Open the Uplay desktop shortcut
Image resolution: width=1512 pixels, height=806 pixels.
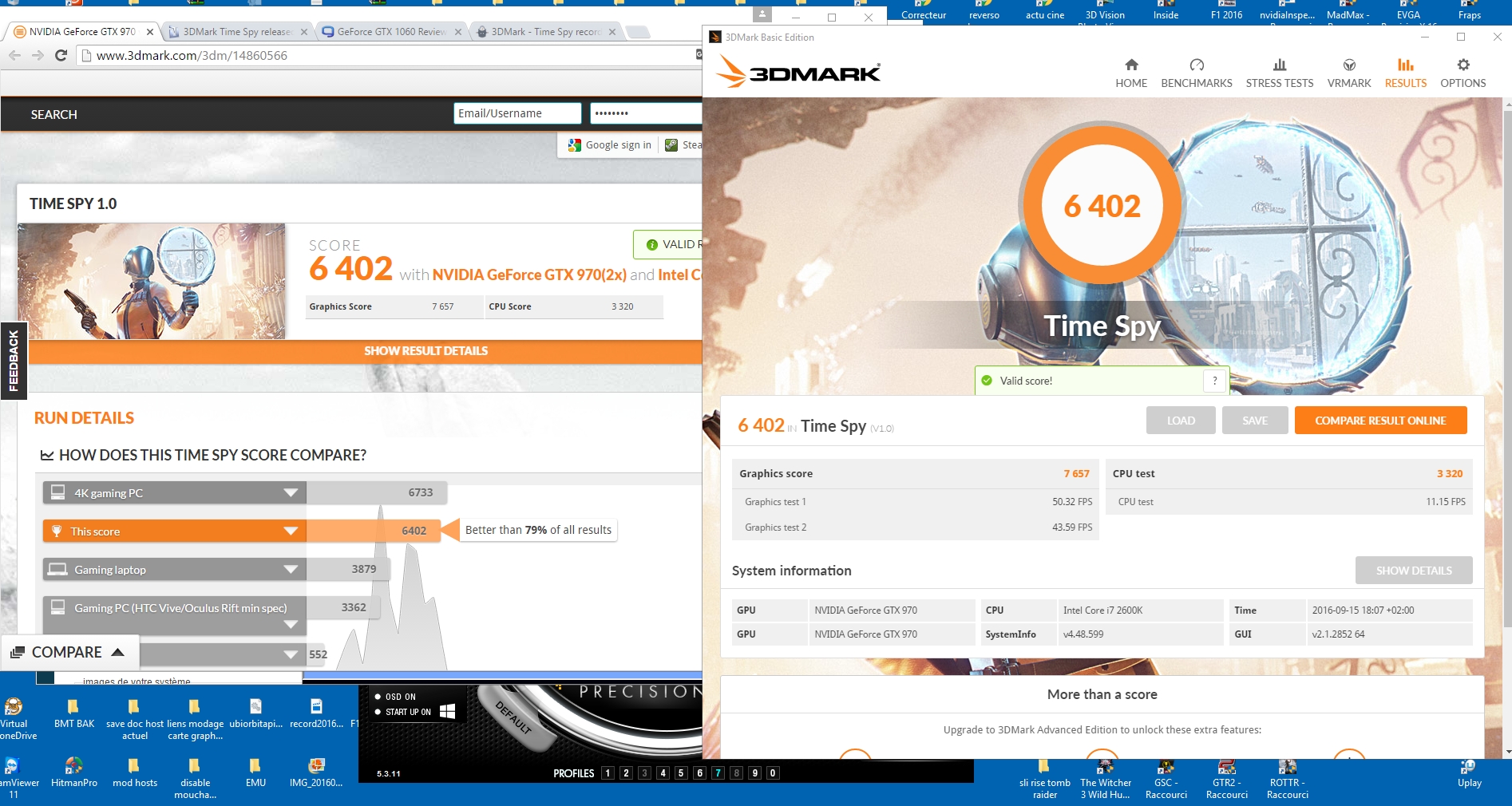(1468, 772)
